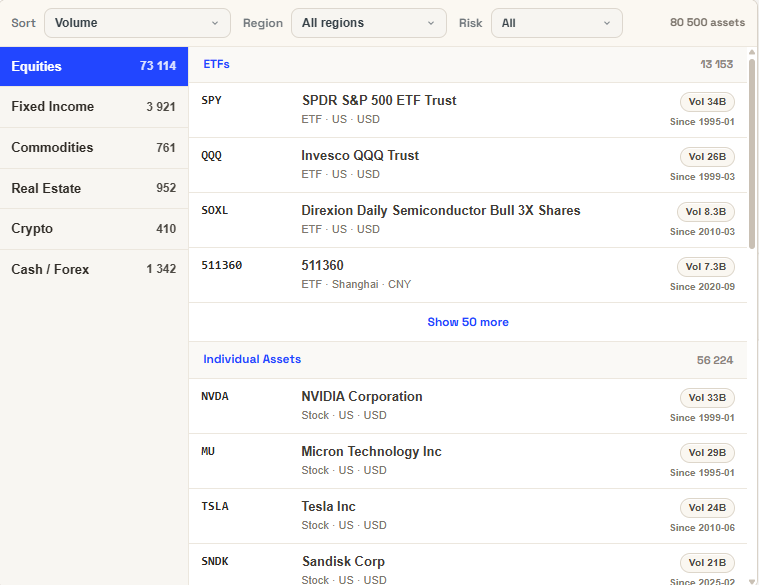Click the NVDA ticker symbol
This screenshot has width=759, height=585.
coord(214,396)
